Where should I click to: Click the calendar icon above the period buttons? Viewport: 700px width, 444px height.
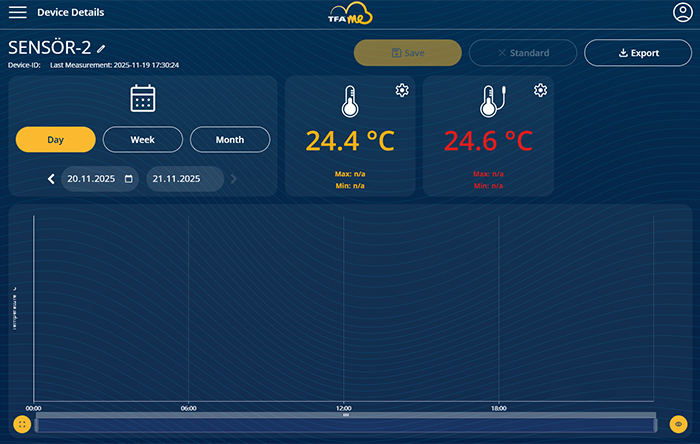click(143, 98)
